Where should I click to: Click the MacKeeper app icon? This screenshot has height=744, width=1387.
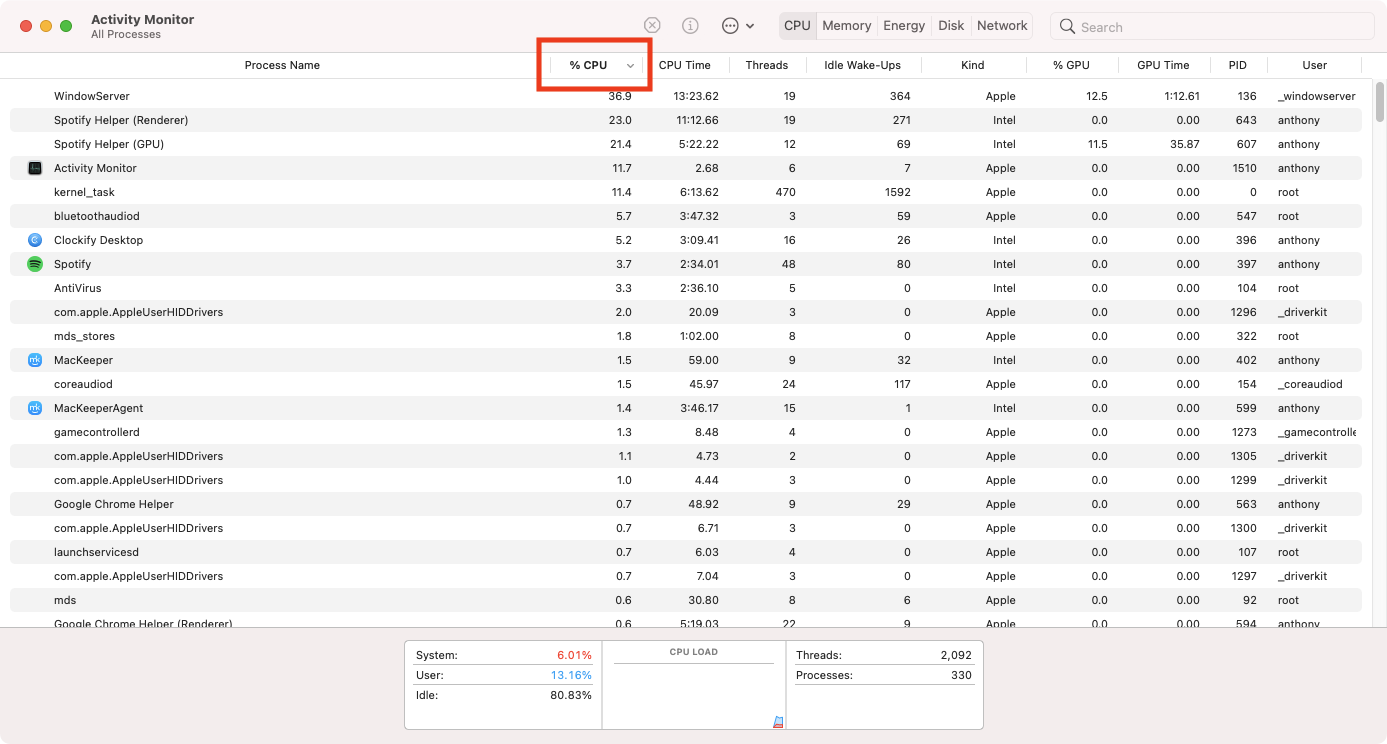click(35, 360)
